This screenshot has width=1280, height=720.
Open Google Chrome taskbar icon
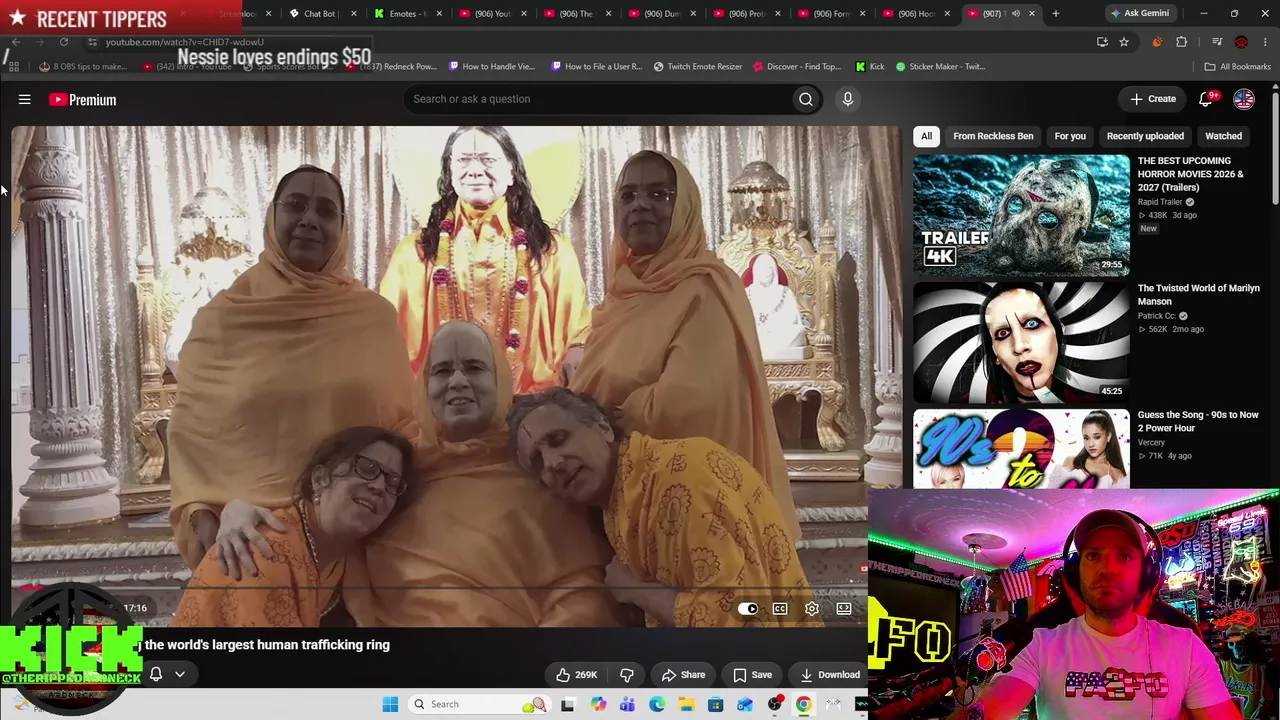click(x=803, y=704)
